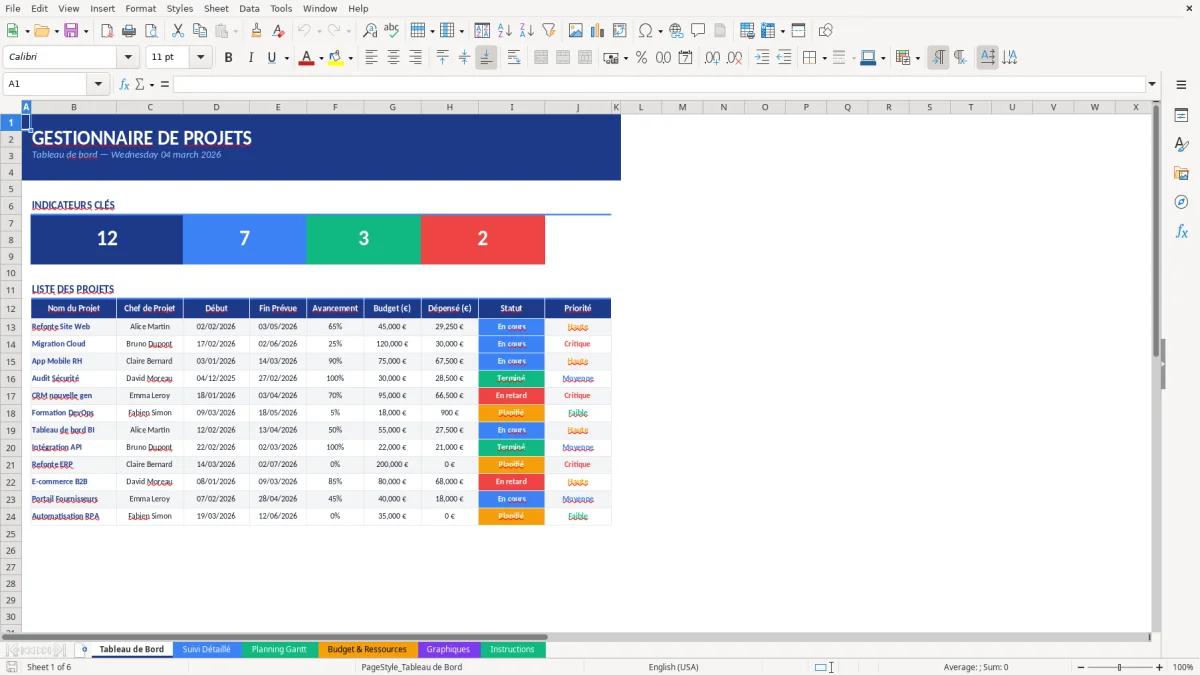Image resolution: width=1200 pixels, height=675 pixels.
Task: Open the Background Color dropdown arrow
Action: [350, 58]
